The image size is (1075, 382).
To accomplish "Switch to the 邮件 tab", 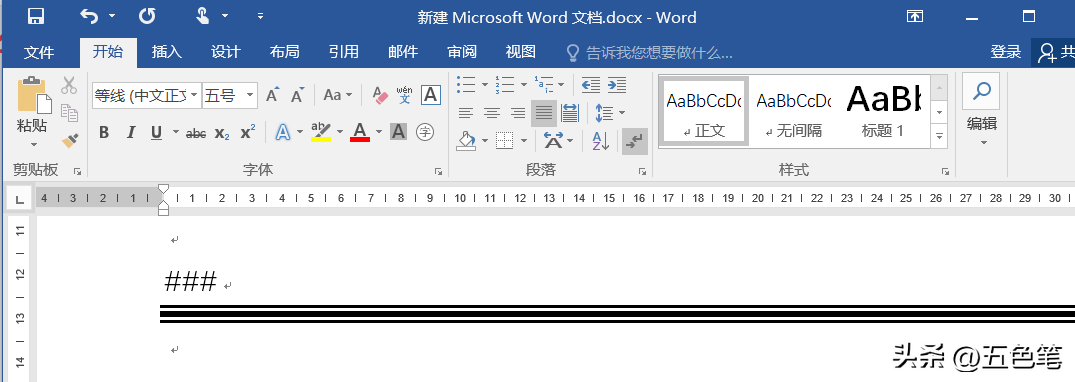I will pos(403,52).
